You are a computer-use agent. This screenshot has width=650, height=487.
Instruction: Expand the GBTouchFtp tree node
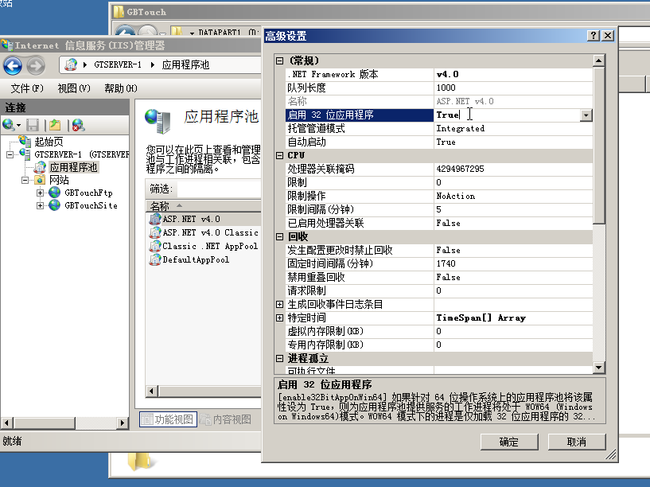[x=40, y=193]
